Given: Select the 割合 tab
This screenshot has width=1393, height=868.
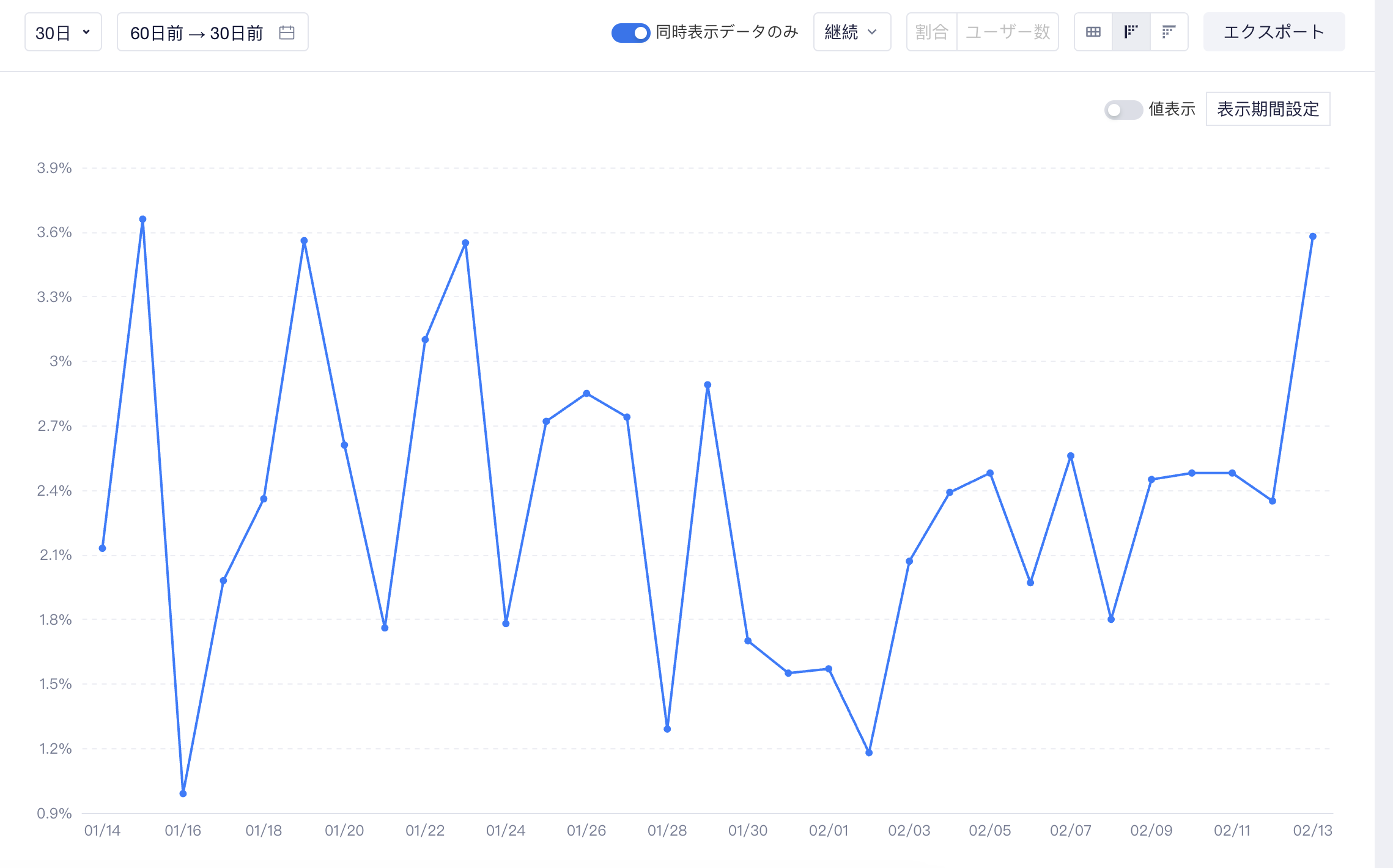Looking at the screenshot, I should point(932,32).
